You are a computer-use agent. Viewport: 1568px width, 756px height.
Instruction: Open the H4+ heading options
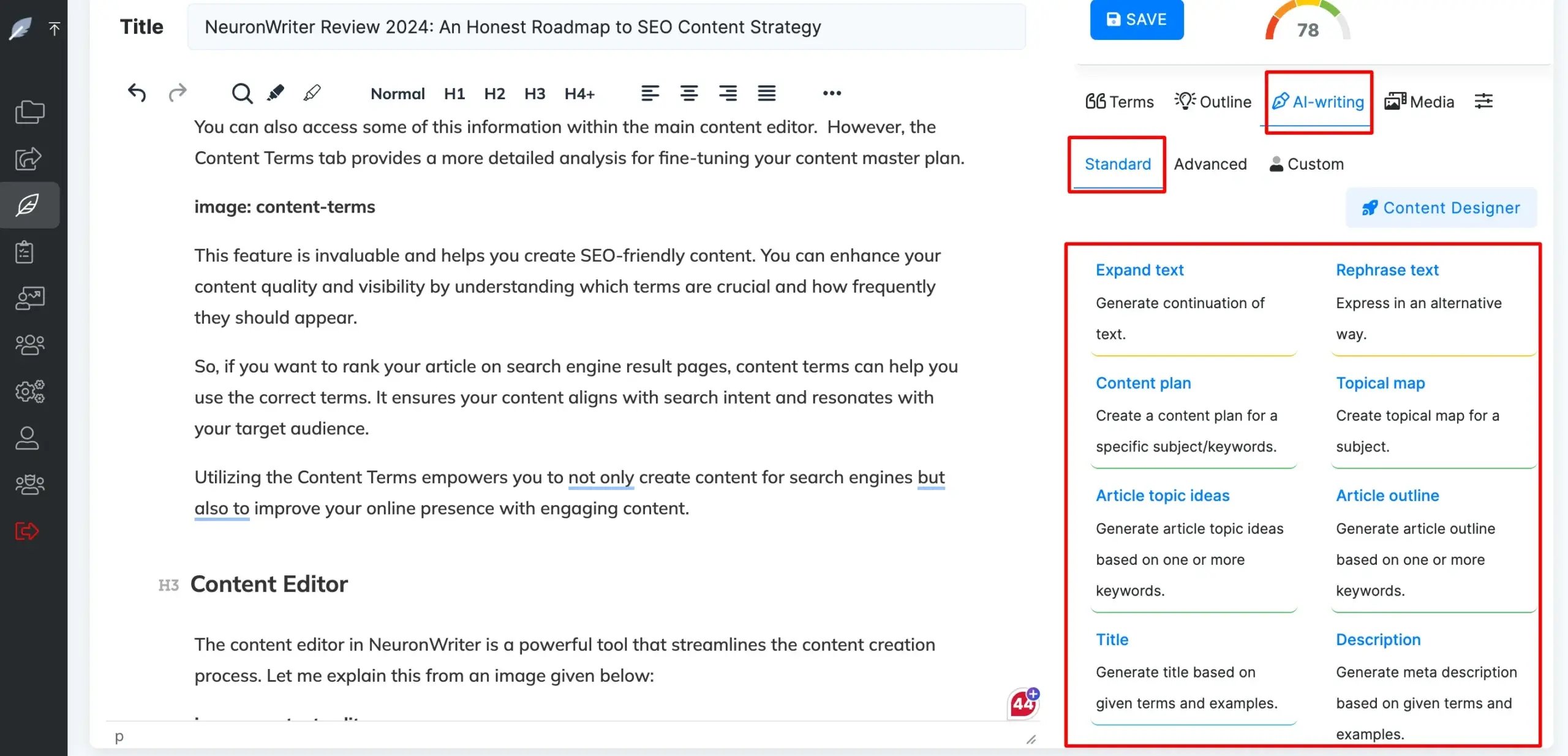[579, 94]
